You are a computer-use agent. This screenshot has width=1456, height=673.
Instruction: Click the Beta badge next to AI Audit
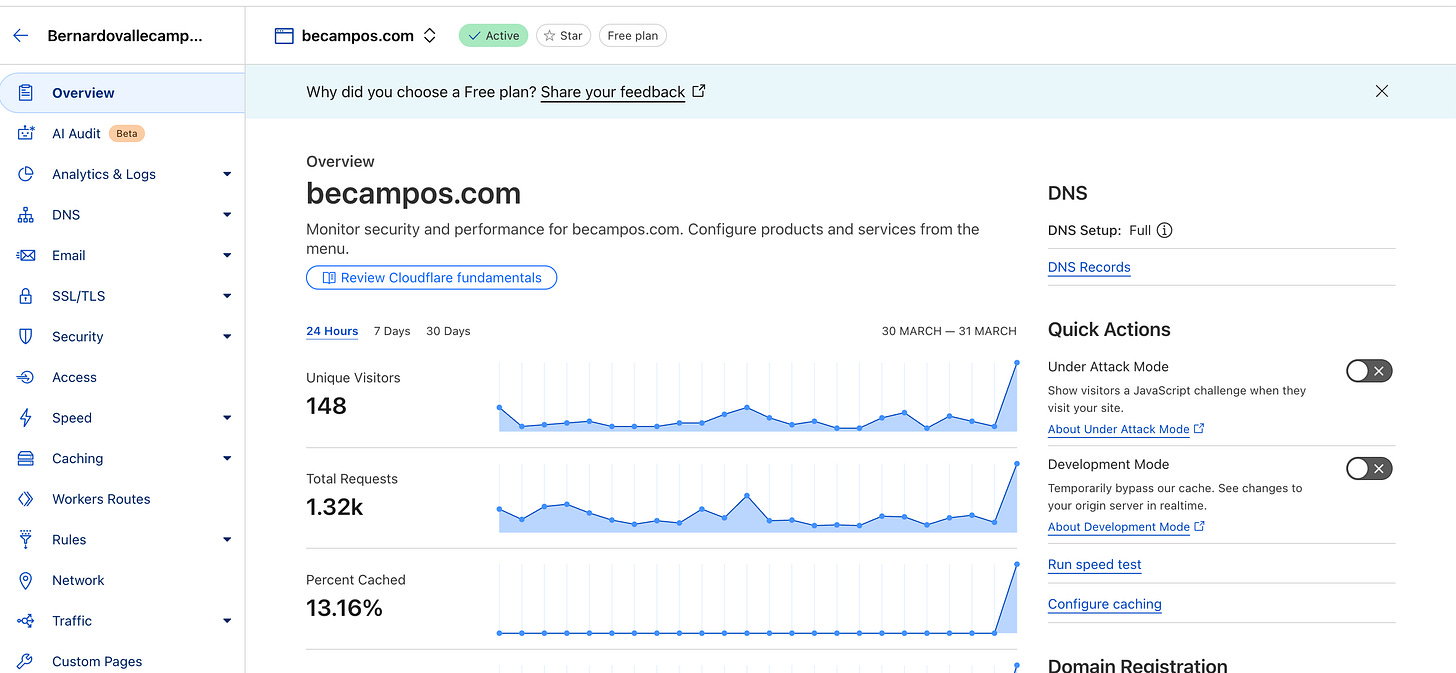pyautogui.click(x=127, y=133)
